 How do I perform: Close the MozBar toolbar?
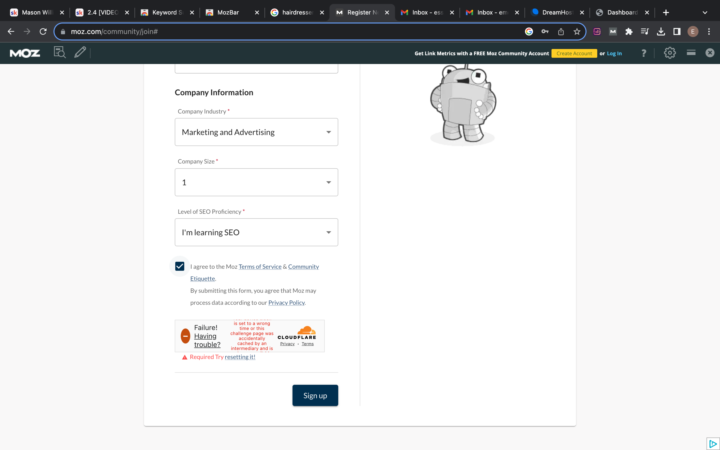[x=710, y=53]
